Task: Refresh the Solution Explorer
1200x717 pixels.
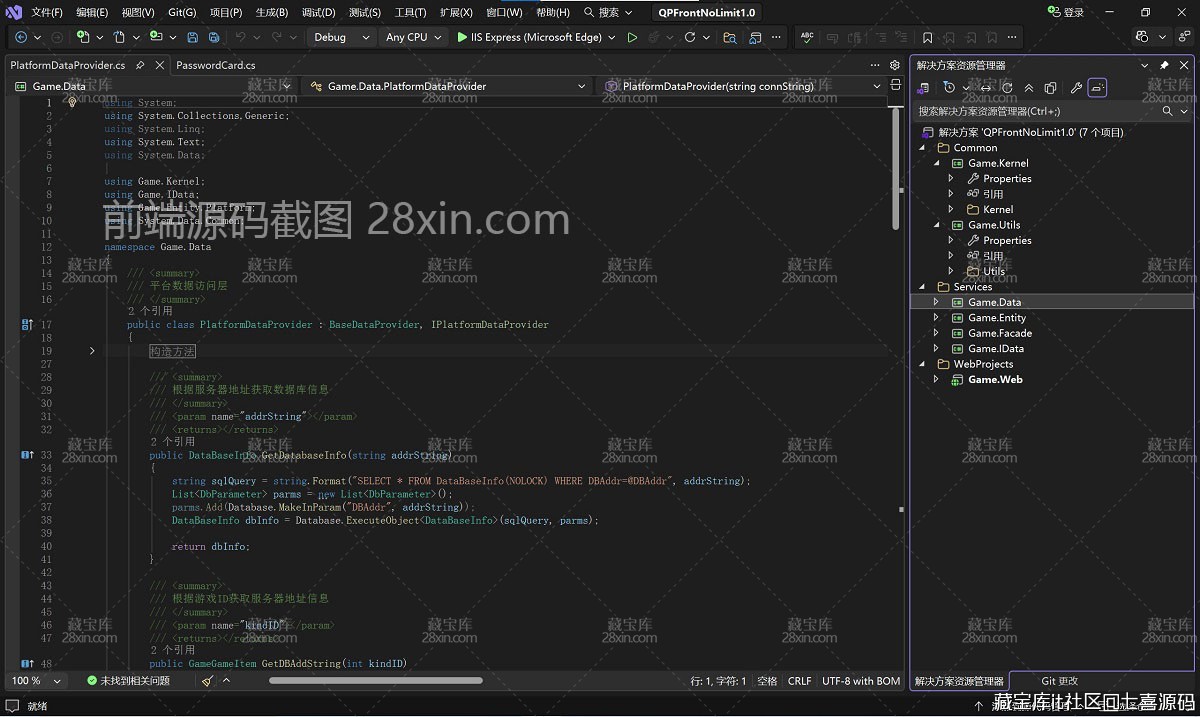Action: tap(1008, 87)
